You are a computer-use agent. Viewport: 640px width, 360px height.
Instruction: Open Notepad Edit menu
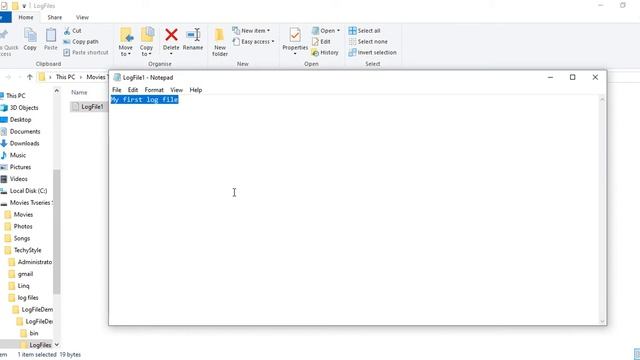(x=133, y=90)
